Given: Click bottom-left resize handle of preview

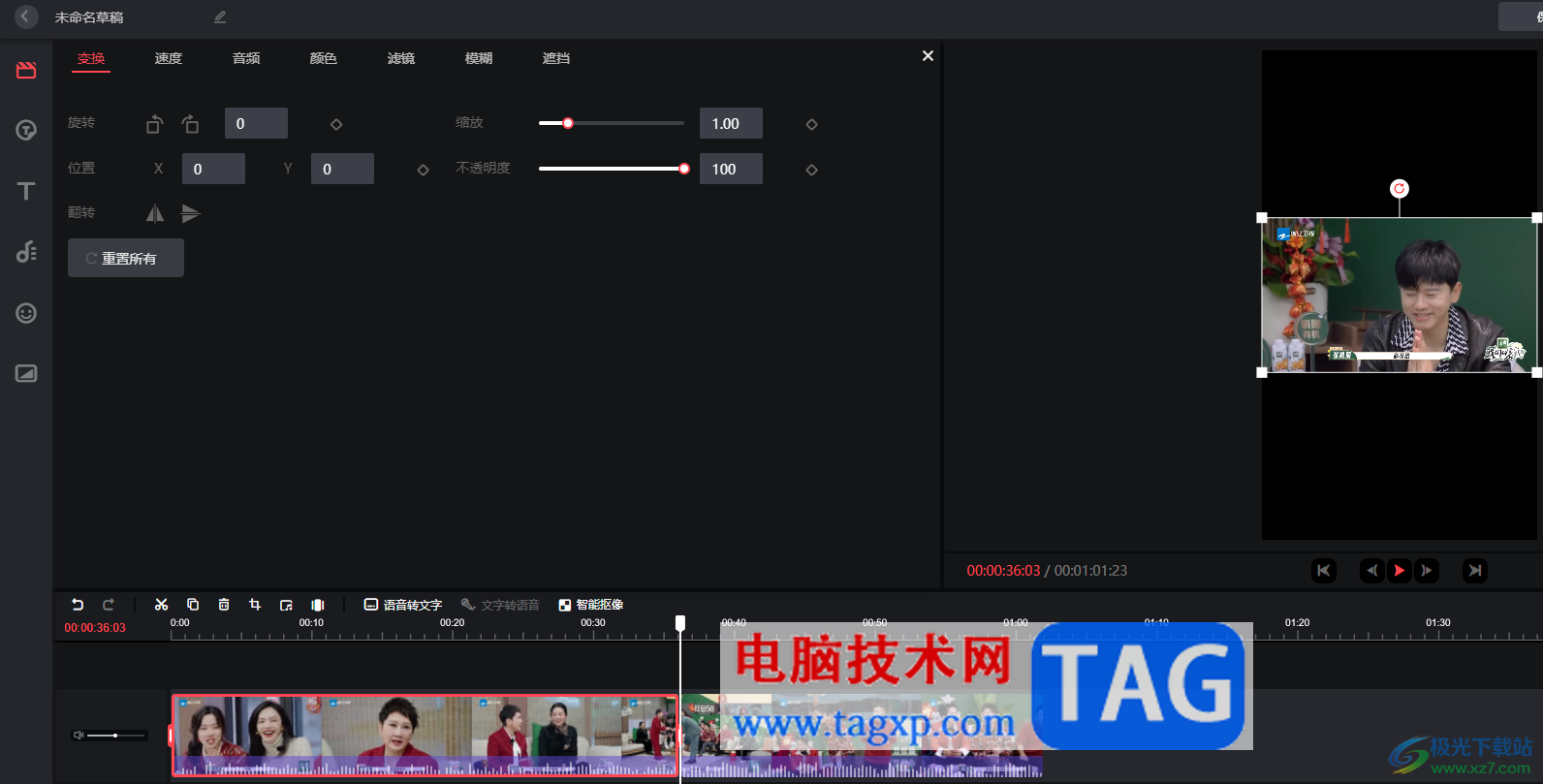Looking at the screenshot, I should [1262, 372].
